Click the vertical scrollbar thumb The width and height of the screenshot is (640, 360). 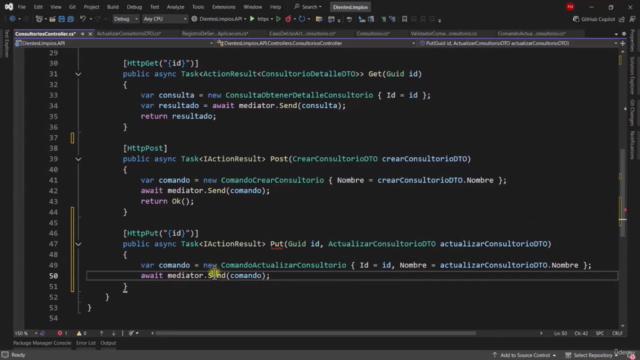pos(622,193)
